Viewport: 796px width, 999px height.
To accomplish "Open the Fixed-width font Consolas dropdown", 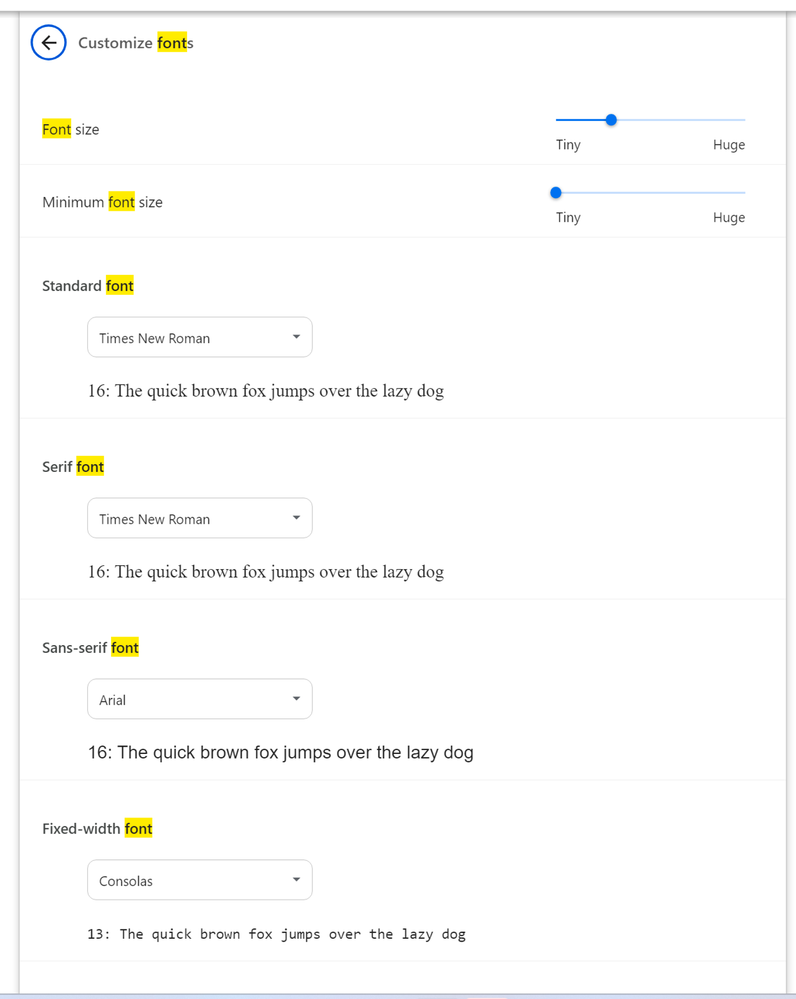I will (x=199, y=881).
